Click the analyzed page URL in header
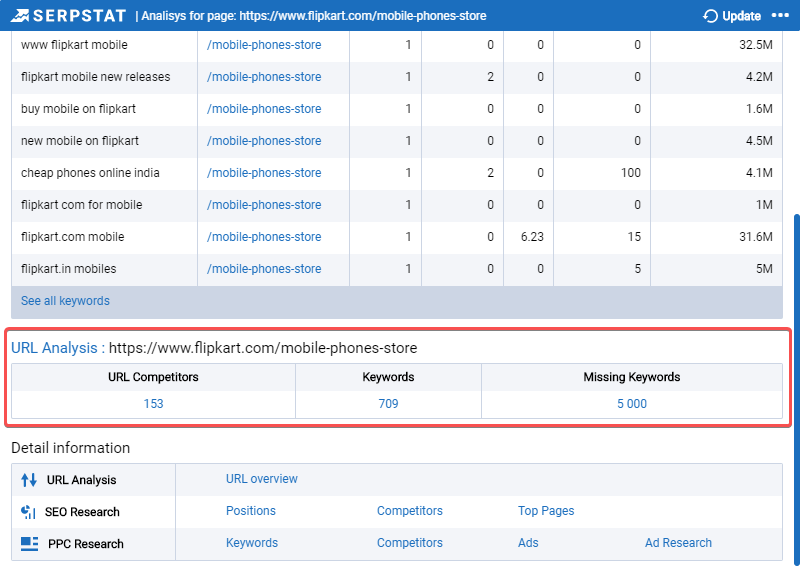This screenshot has height=566, width=800. tap(363, 16)
